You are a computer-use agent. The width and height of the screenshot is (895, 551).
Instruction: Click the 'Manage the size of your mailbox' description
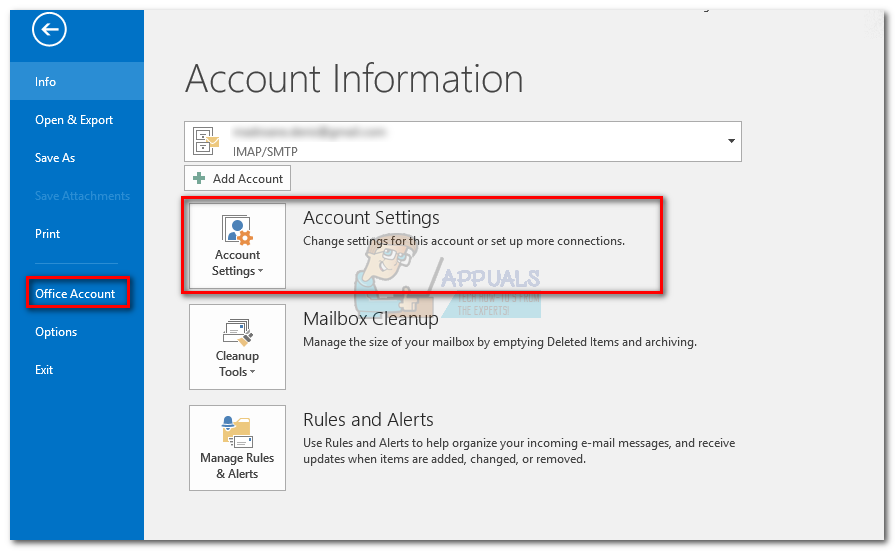pyautogui.click(x=499, y=342)
